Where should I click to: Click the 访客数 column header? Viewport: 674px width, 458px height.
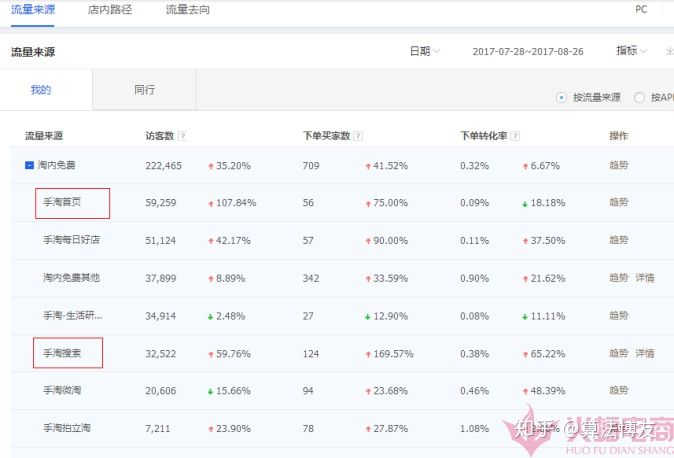159,136
